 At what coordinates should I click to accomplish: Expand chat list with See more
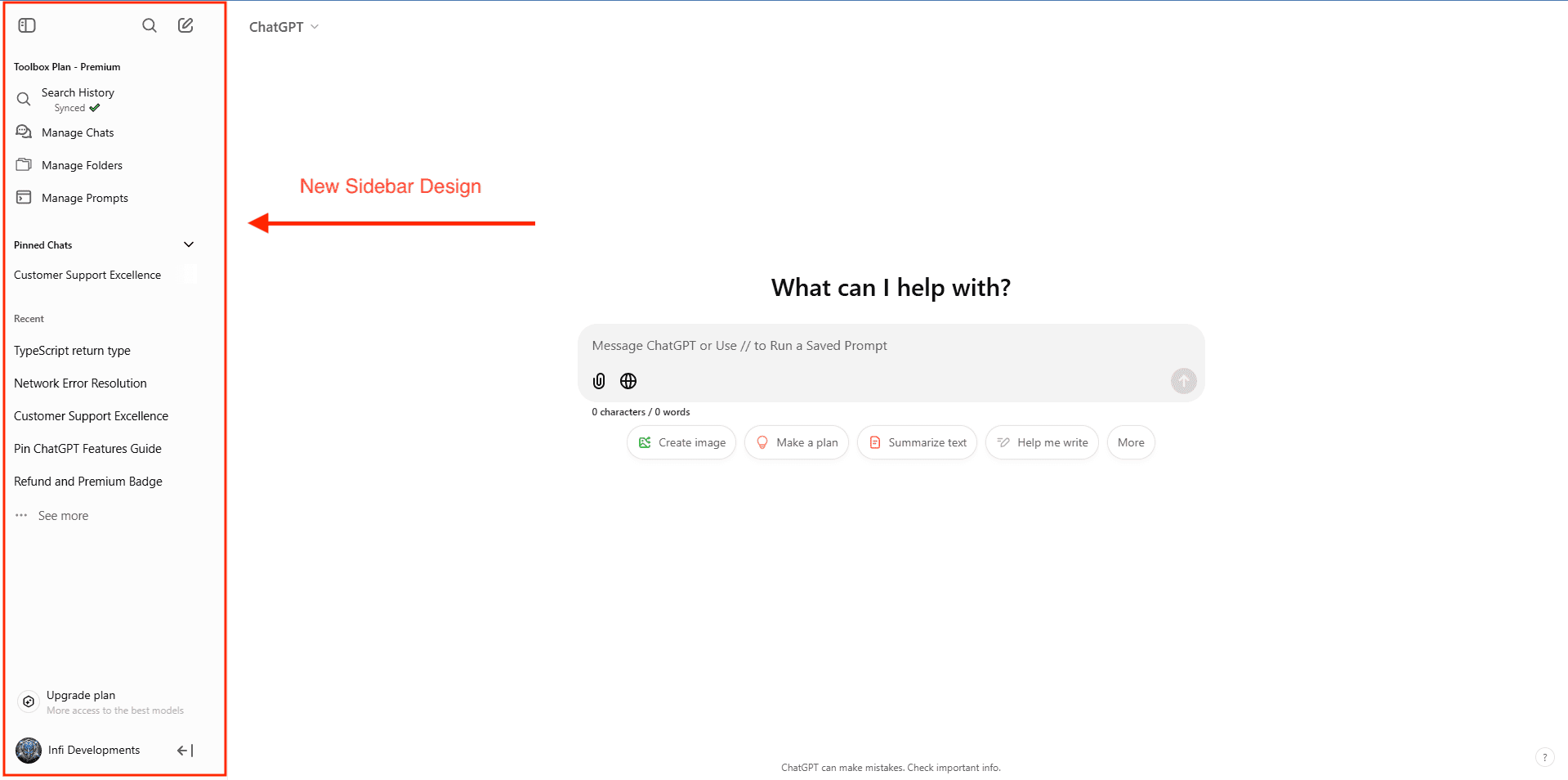coord(63,516)
